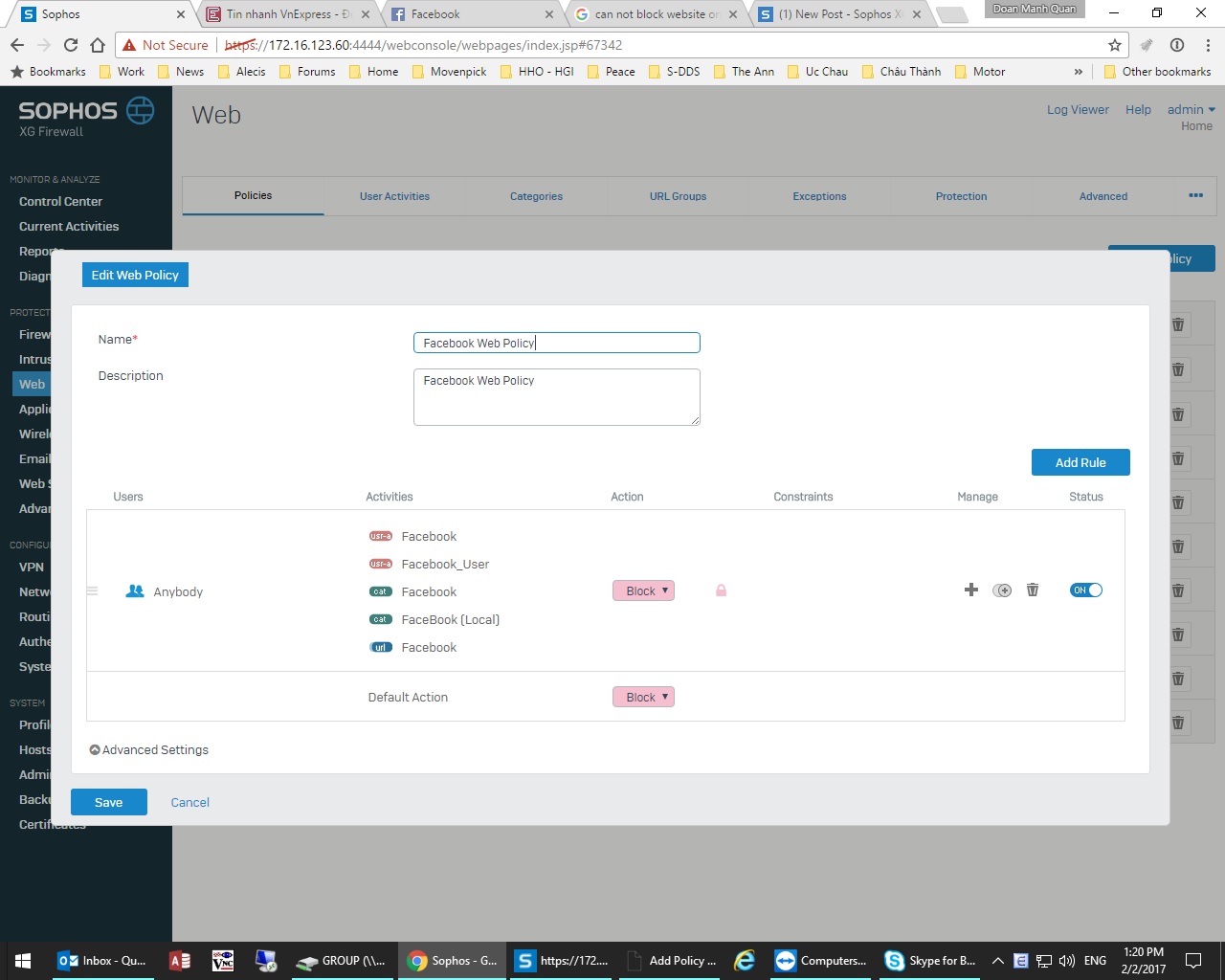
Task: Toggle the rule status ON switch
Action: pyautogui.click(x=1086, y=590)
